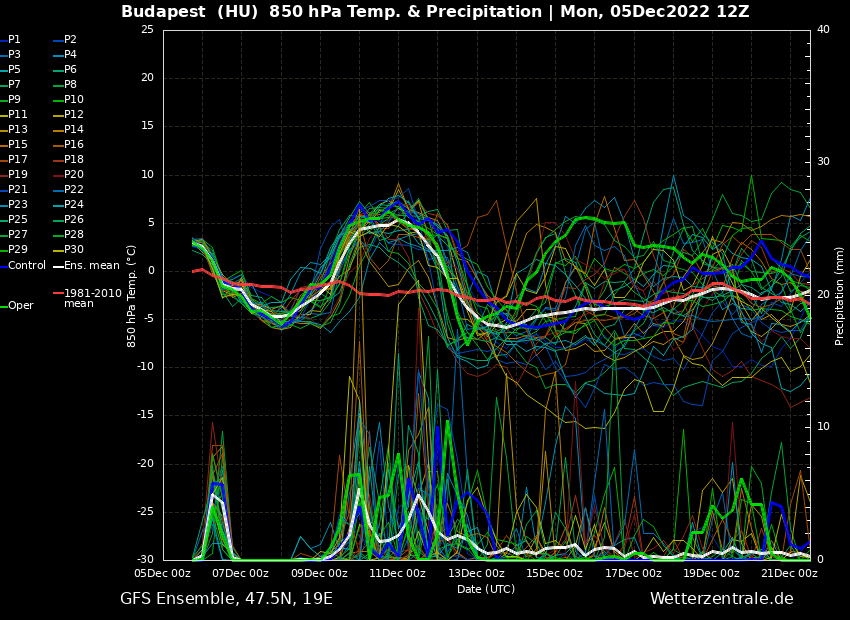Viewport: 850px width, 620px height.
Task: Toggle the Oper run legend entry
Action: pos(20,306)
